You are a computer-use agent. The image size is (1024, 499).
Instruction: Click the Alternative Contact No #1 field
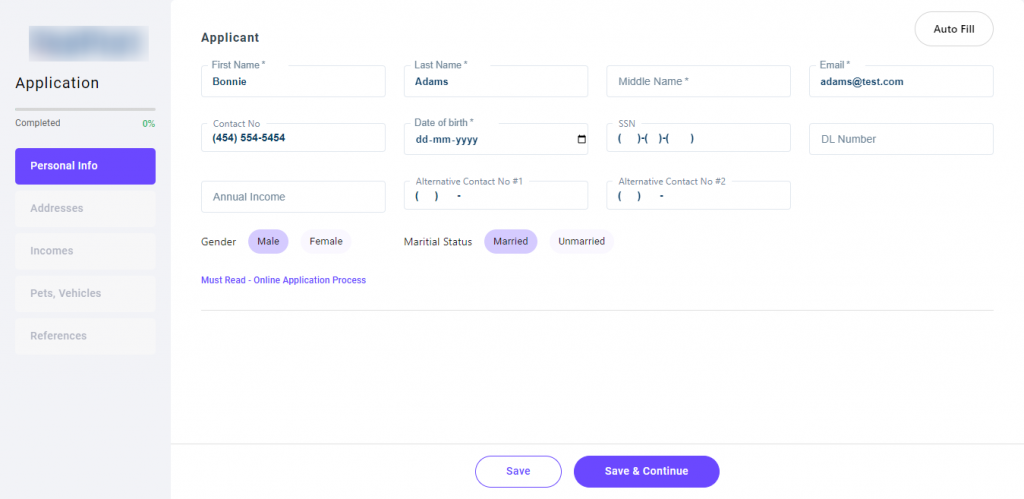[496, 197]
